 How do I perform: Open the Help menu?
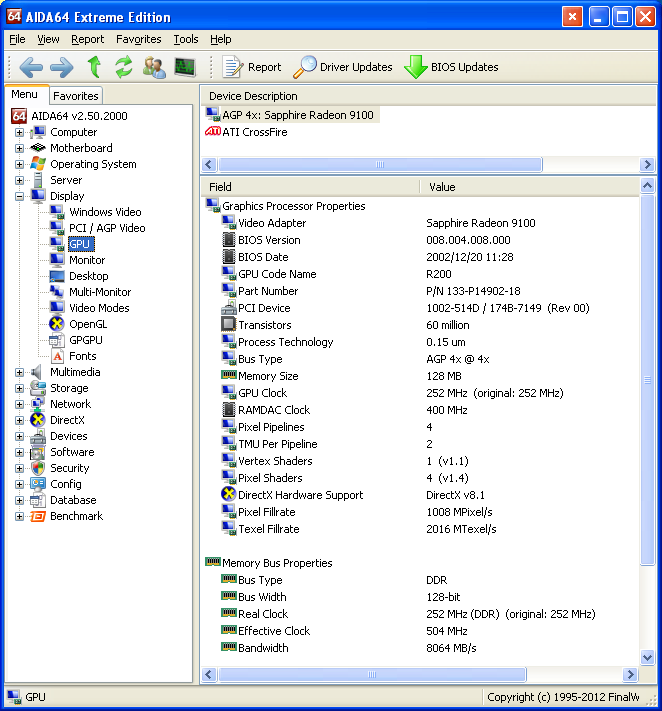click(x=221, y=39)
